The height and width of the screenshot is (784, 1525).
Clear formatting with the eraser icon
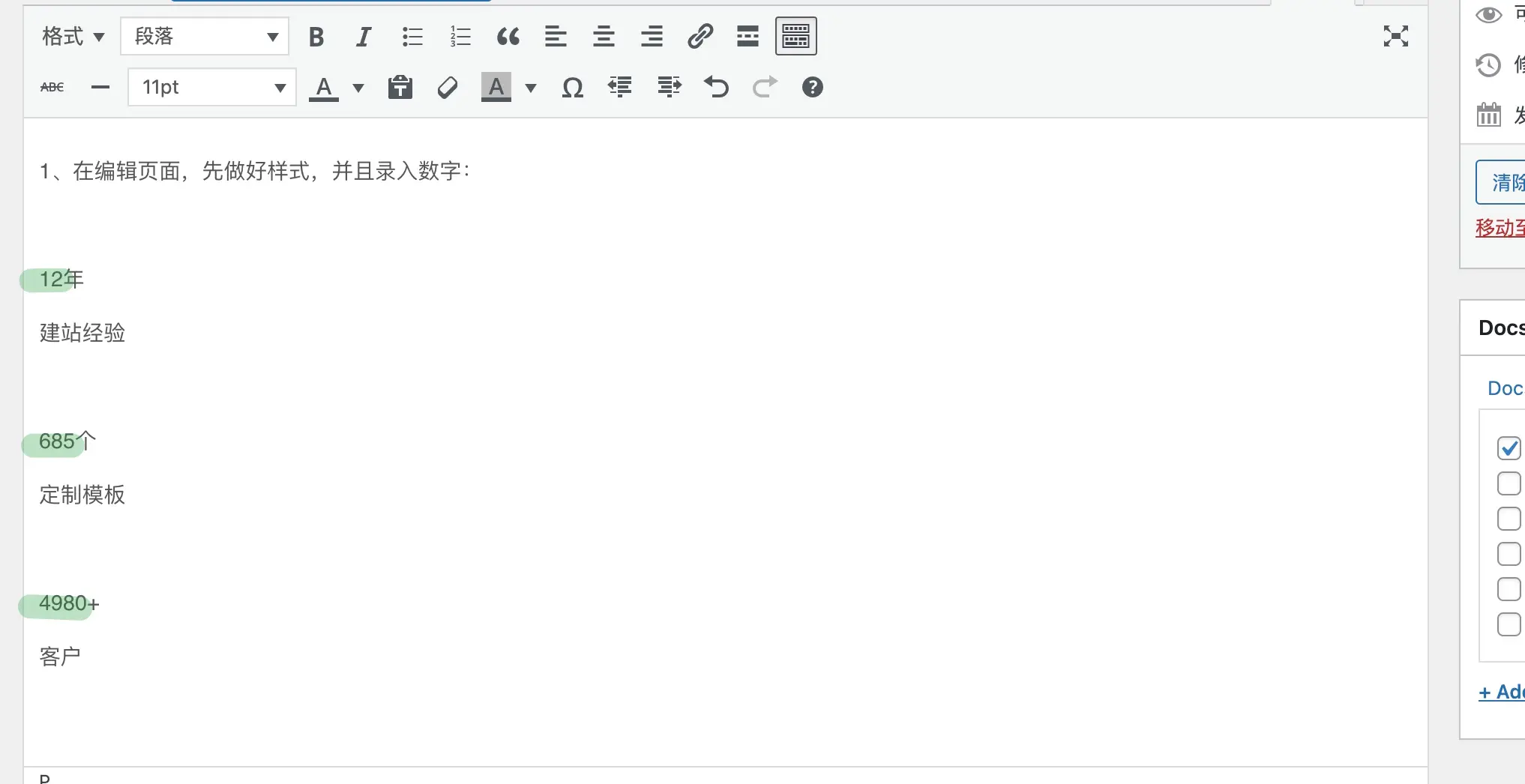pos(448,88)
